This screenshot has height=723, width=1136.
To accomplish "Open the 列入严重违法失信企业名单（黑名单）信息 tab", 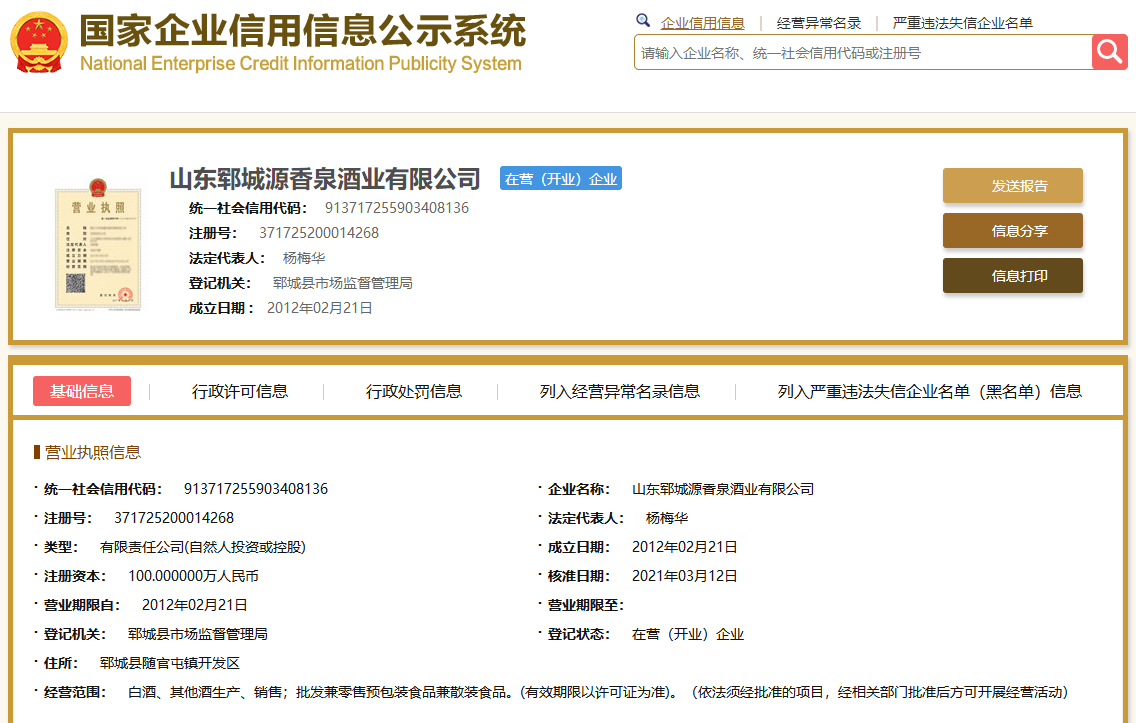I will [929, 391].
